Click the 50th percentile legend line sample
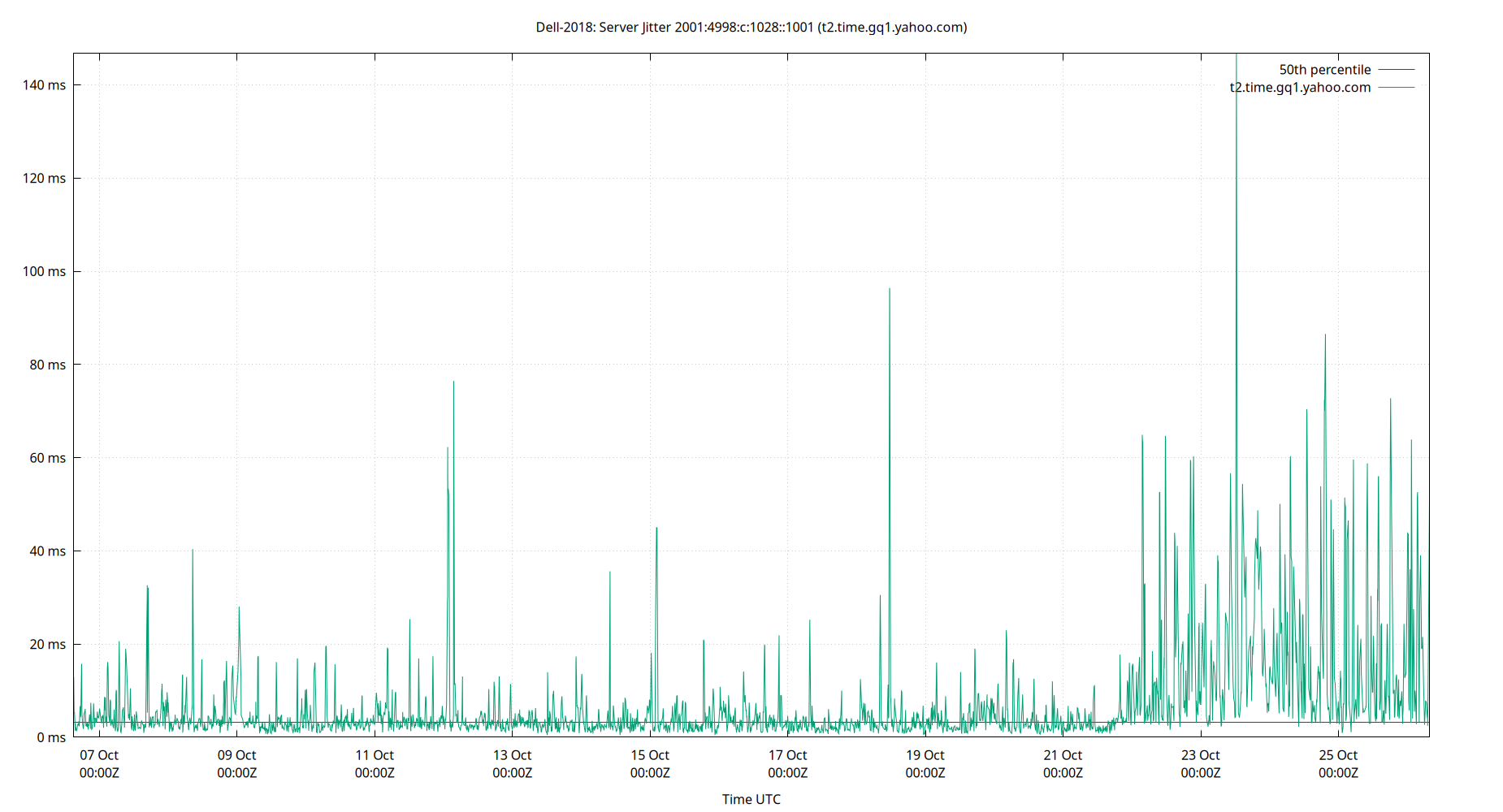The width and height of the screenshot is (1503, 812). pyautogui.click(x=1395, y=69)
